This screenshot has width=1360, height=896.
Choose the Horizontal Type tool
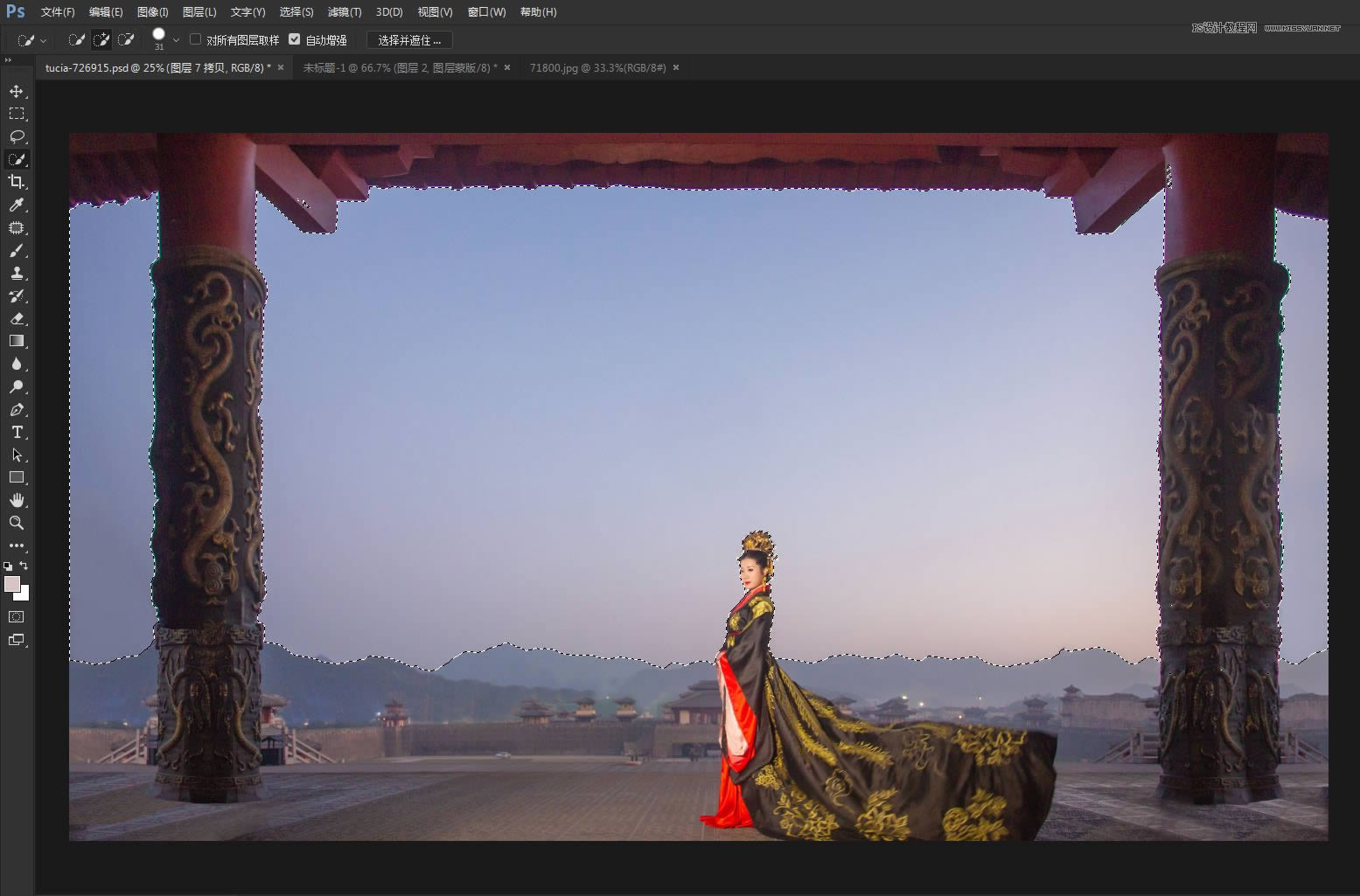tap(16, 433)
